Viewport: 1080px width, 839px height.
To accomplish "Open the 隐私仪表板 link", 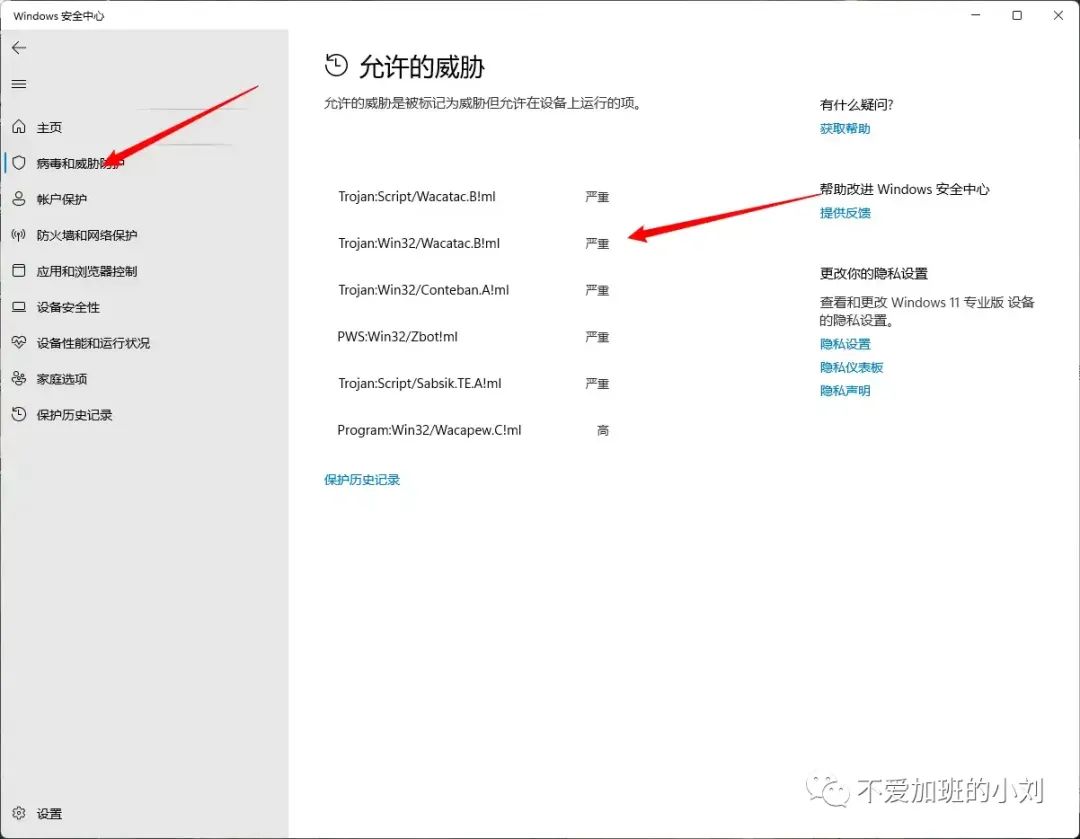I will coord(851,367).
